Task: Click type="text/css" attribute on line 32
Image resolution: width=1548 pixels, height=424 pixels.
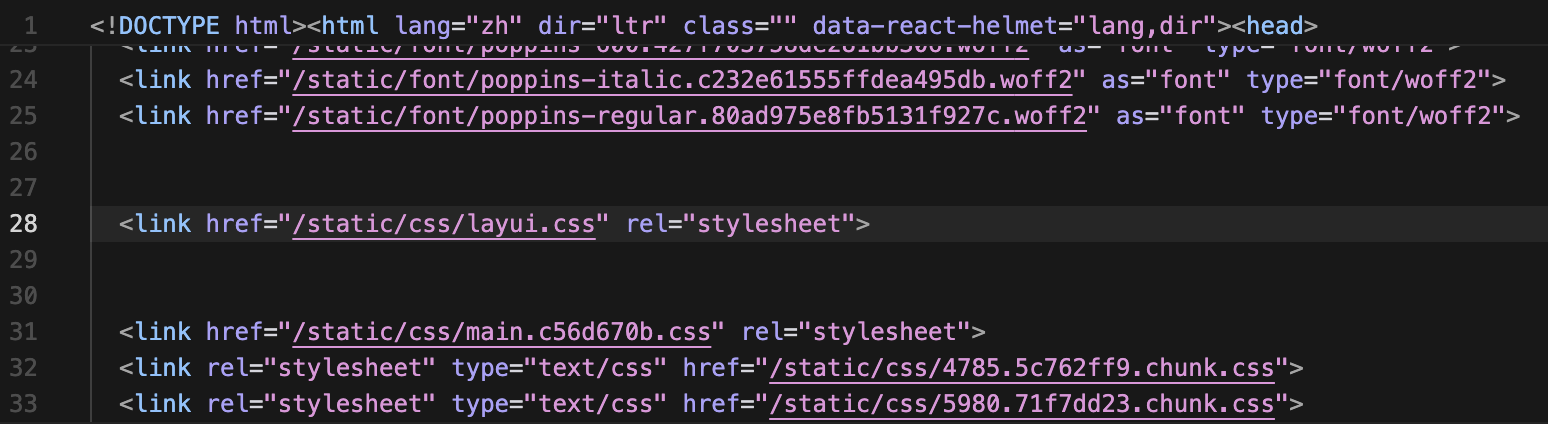Action: click(x=559, y=368)
